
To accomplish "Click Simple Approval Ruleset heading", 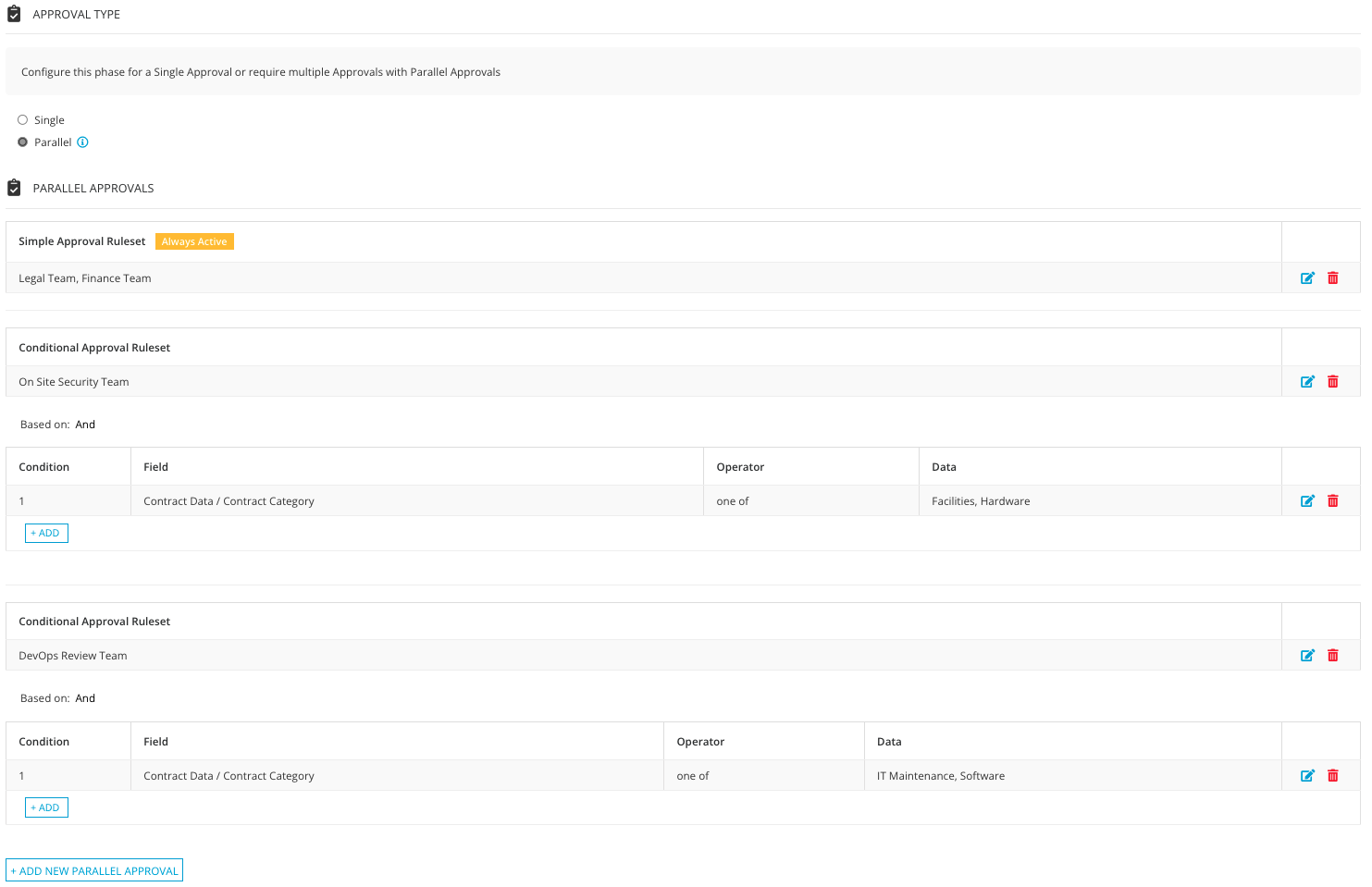I will click(x=82, y=241).
